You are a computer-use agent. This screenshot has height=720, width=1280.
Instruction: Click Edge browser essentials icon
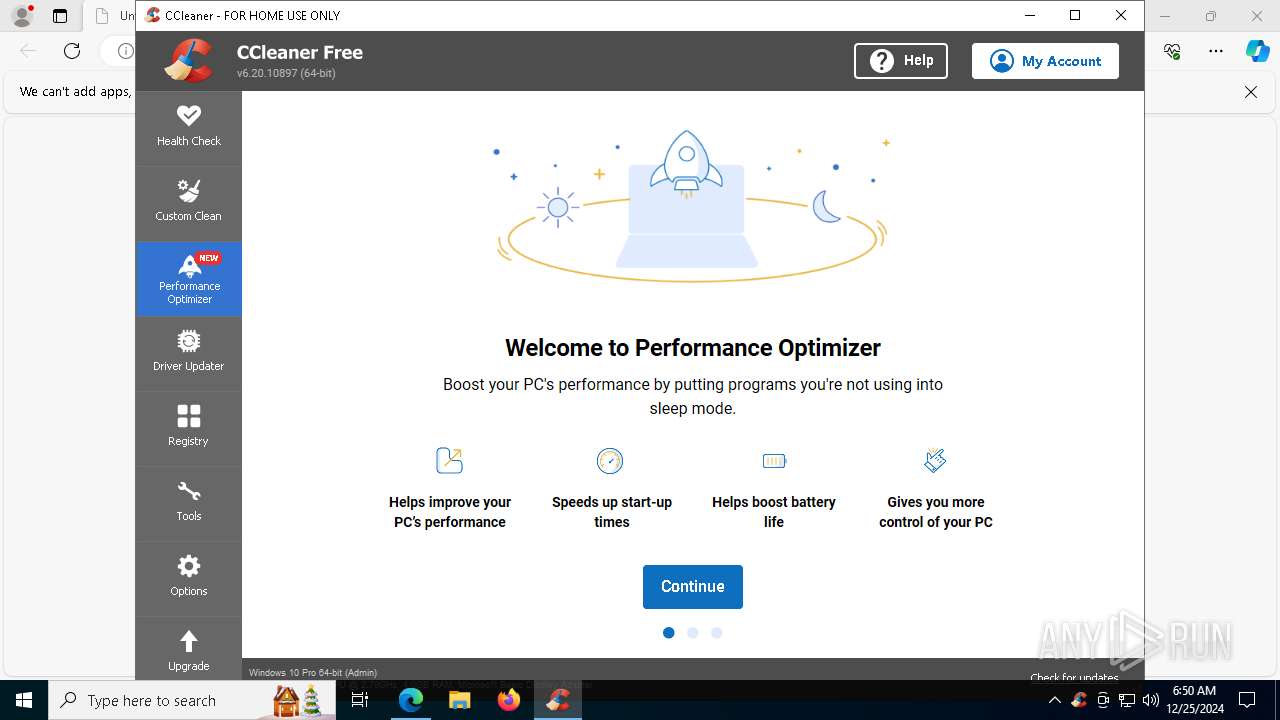[x=1172, y=51]
